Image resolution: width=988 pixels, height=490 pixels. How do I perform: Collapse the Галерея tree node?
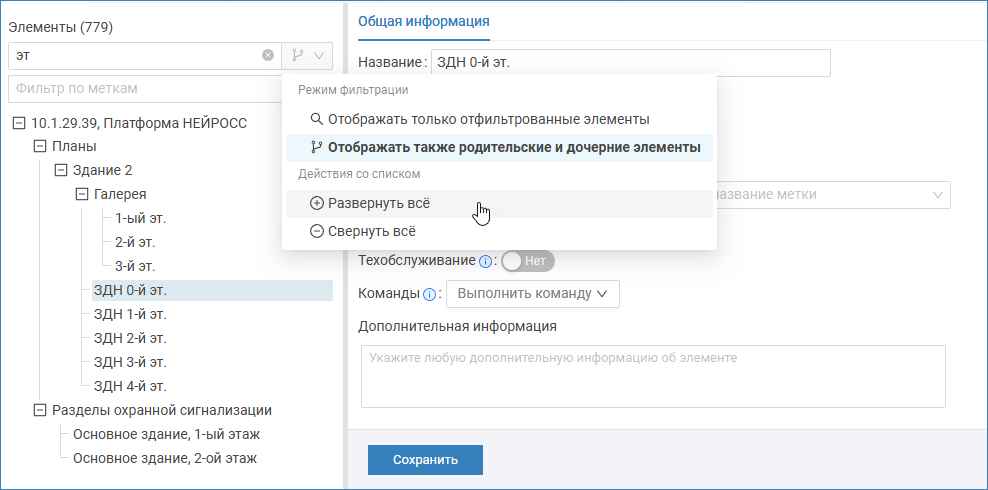pos(82,195)
